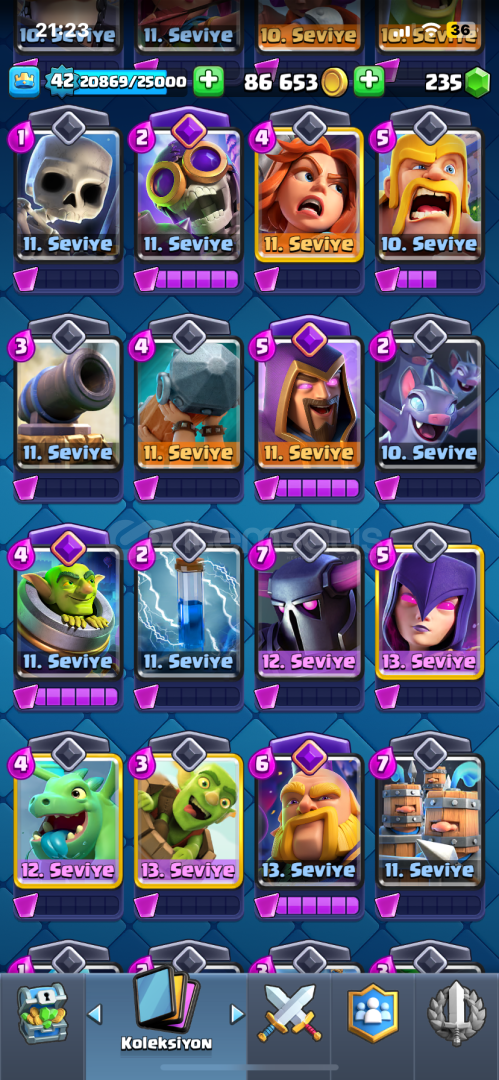
Task: Tap the green plus next to gold
Action: tap(369, 83)
